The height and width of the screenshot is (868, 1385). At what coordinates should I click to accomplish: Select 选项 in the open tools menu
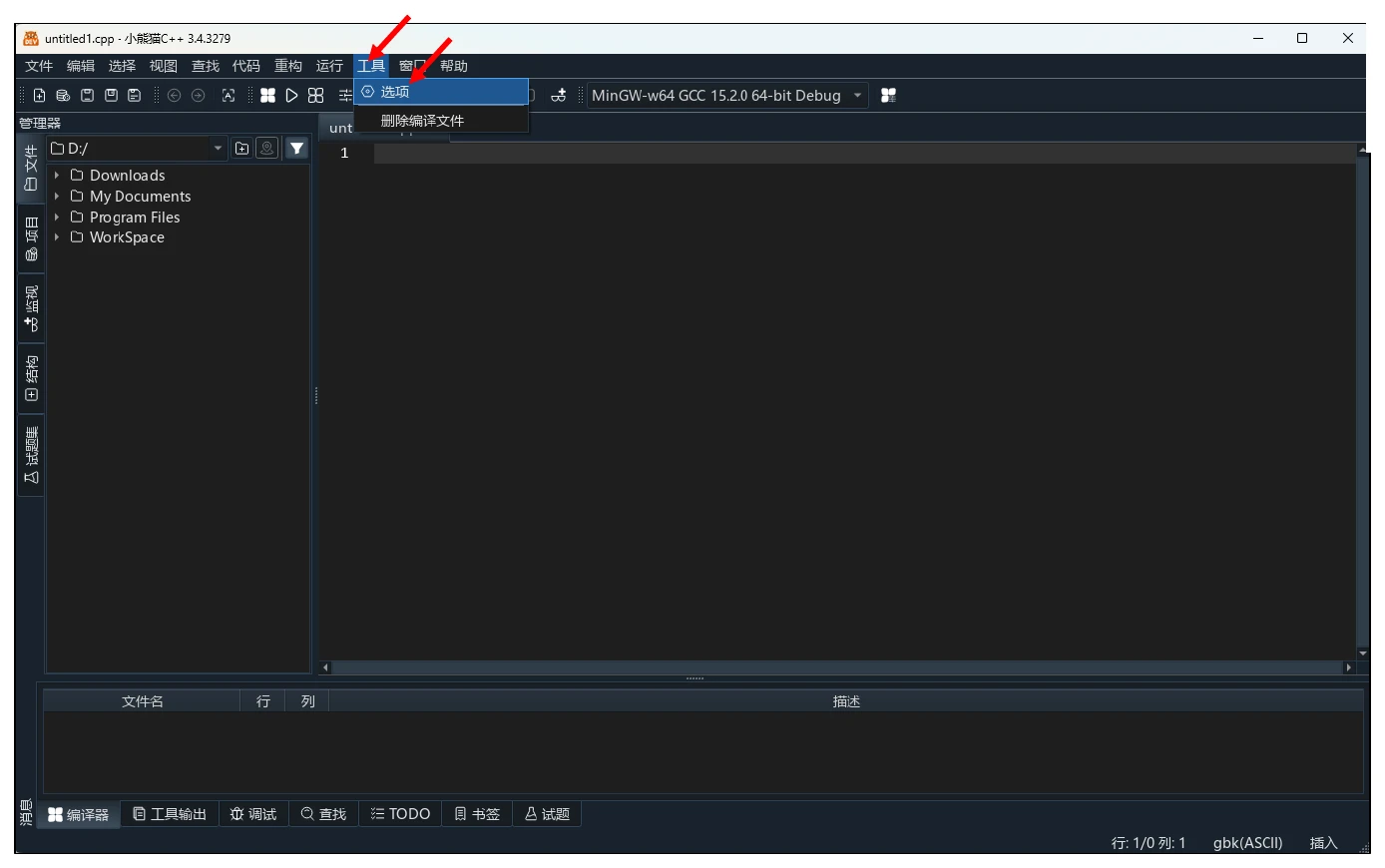tap(441, 92)
